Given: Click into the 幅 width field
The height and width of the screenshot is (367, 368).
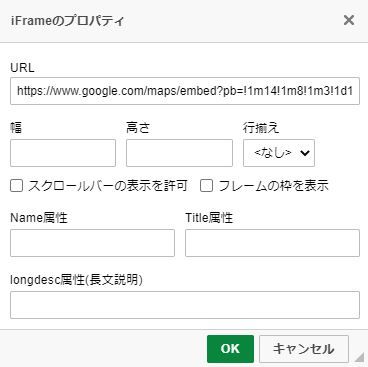Looking at the screenshot, I should click(x=63, y=153).
